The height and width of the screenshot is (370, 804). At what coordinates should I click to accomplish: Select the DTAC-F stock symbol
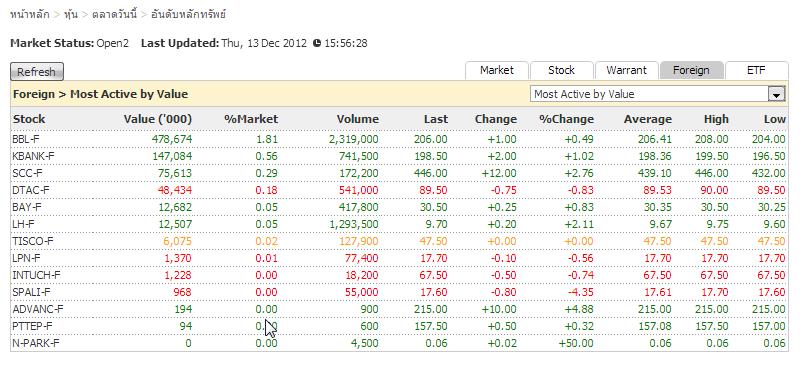pos(31,190)
